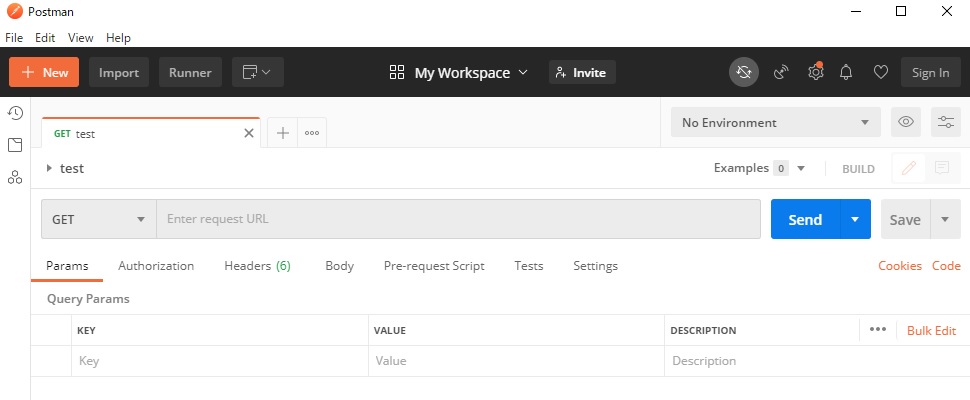Open settings gear icon in header

coord(816,72)
